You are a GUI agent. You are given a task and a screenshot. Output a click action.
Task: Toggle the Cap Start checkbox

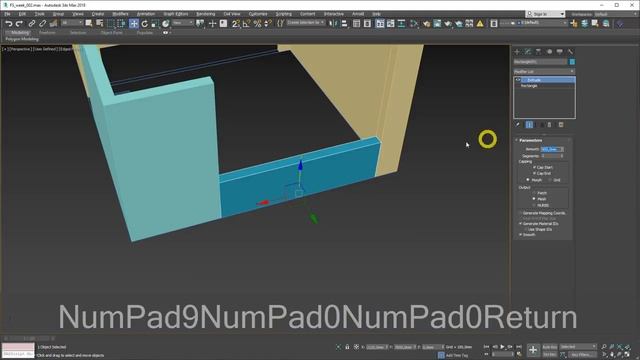pos(534,167)
